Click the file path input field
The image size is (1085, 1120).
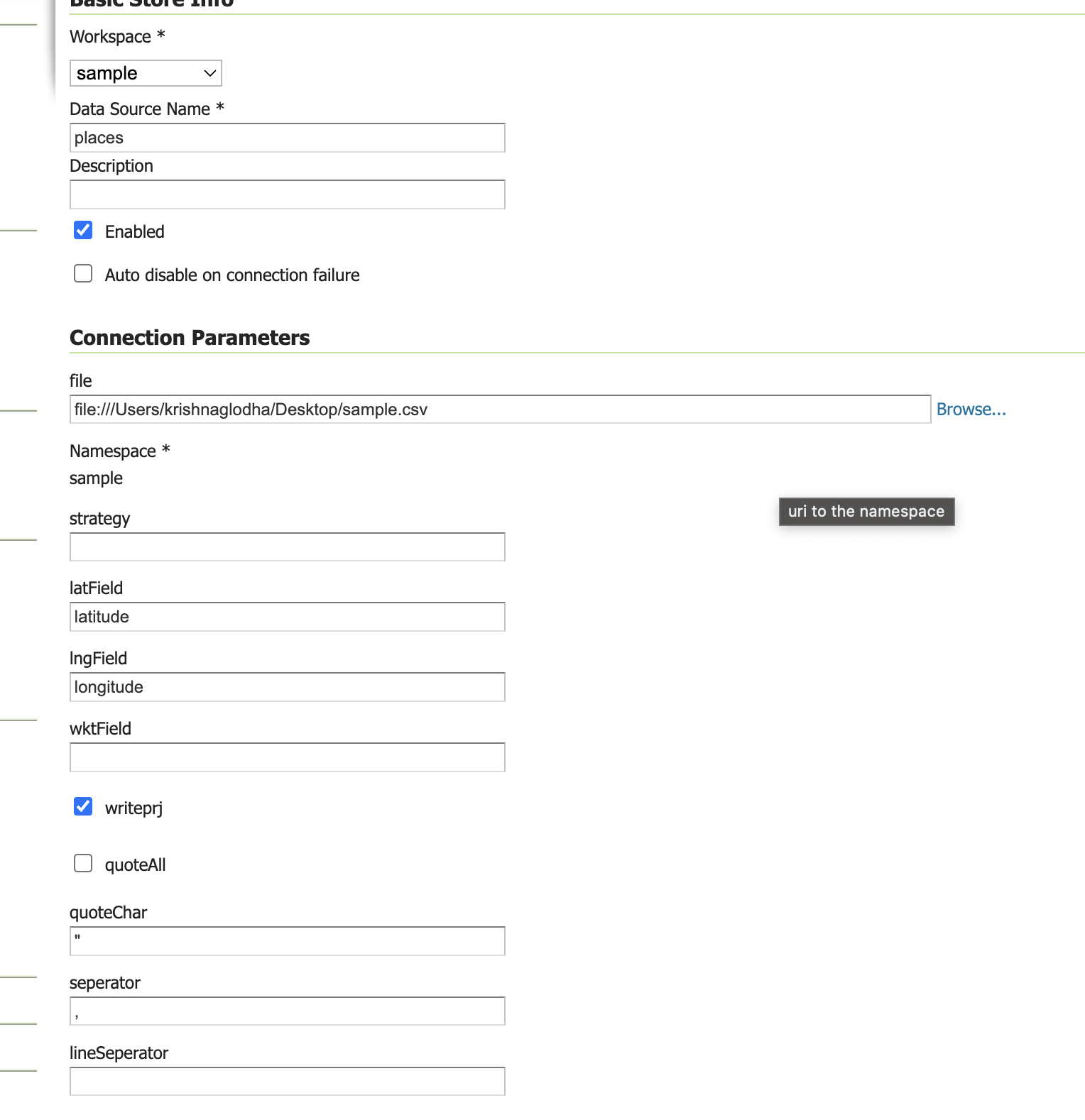(x=501, y=410)
